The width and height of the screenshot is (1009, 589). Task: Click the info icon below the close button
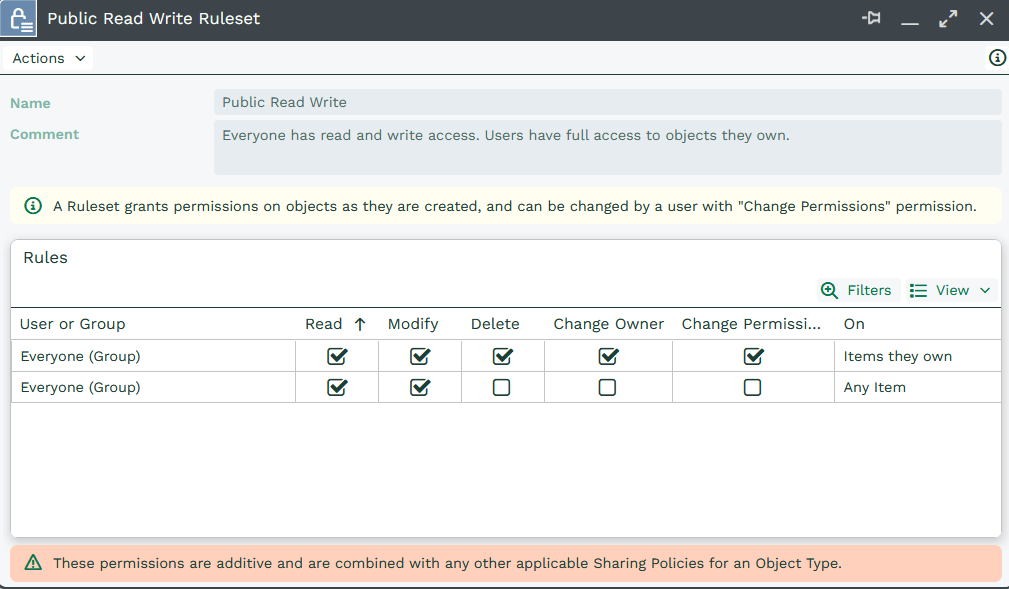click(996, 58)
